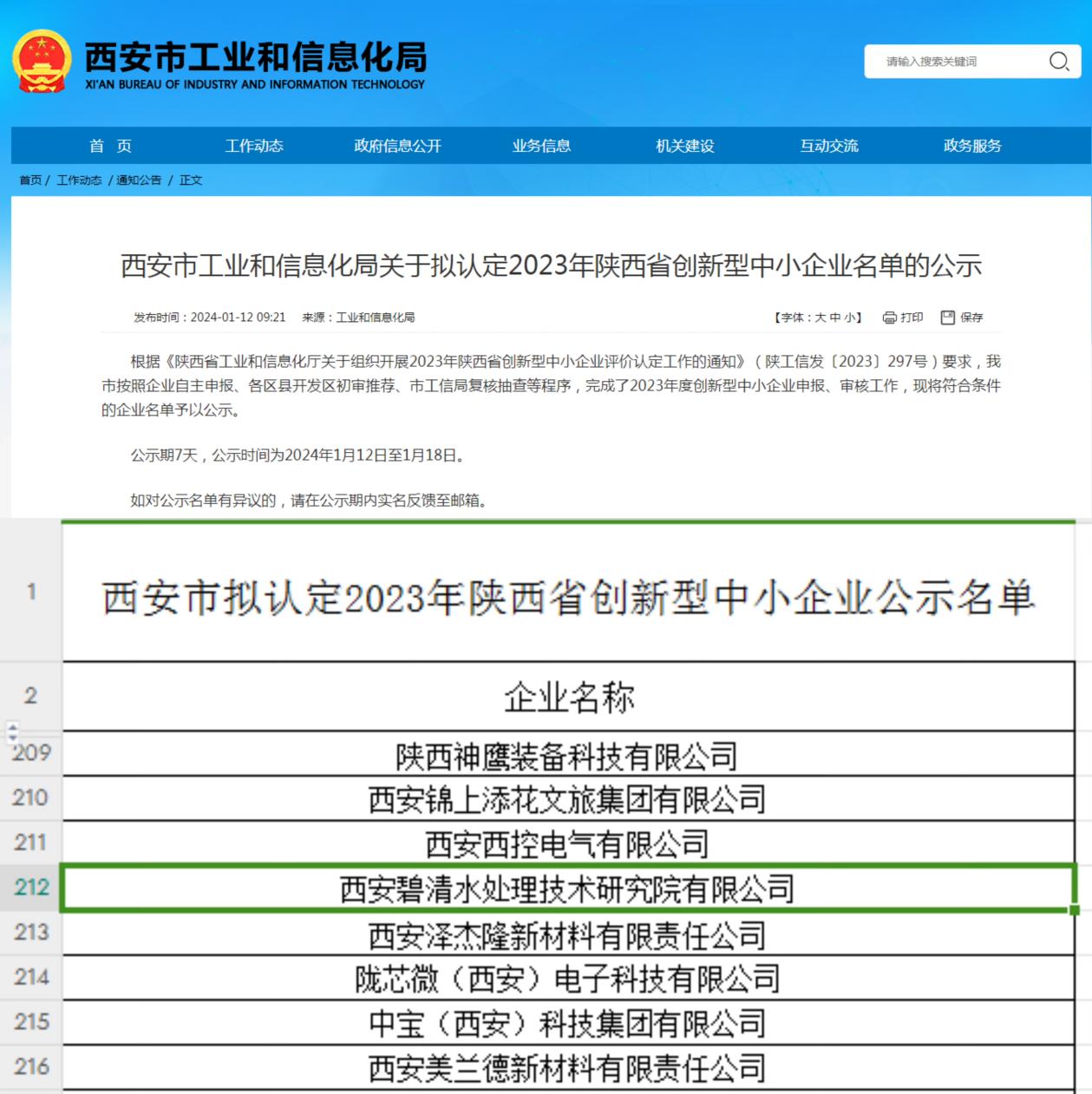Open the 首页 navigation menu
This screenshot has width=1092, height=1094.
click(110, 146)
